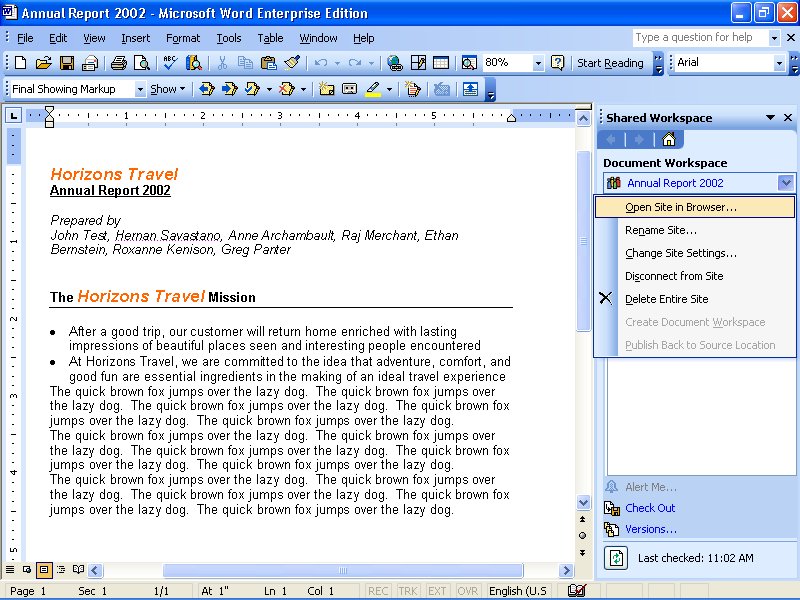Go to the Shared Workspace home icon
Screen dimensions: 800x600
[668, 139]
